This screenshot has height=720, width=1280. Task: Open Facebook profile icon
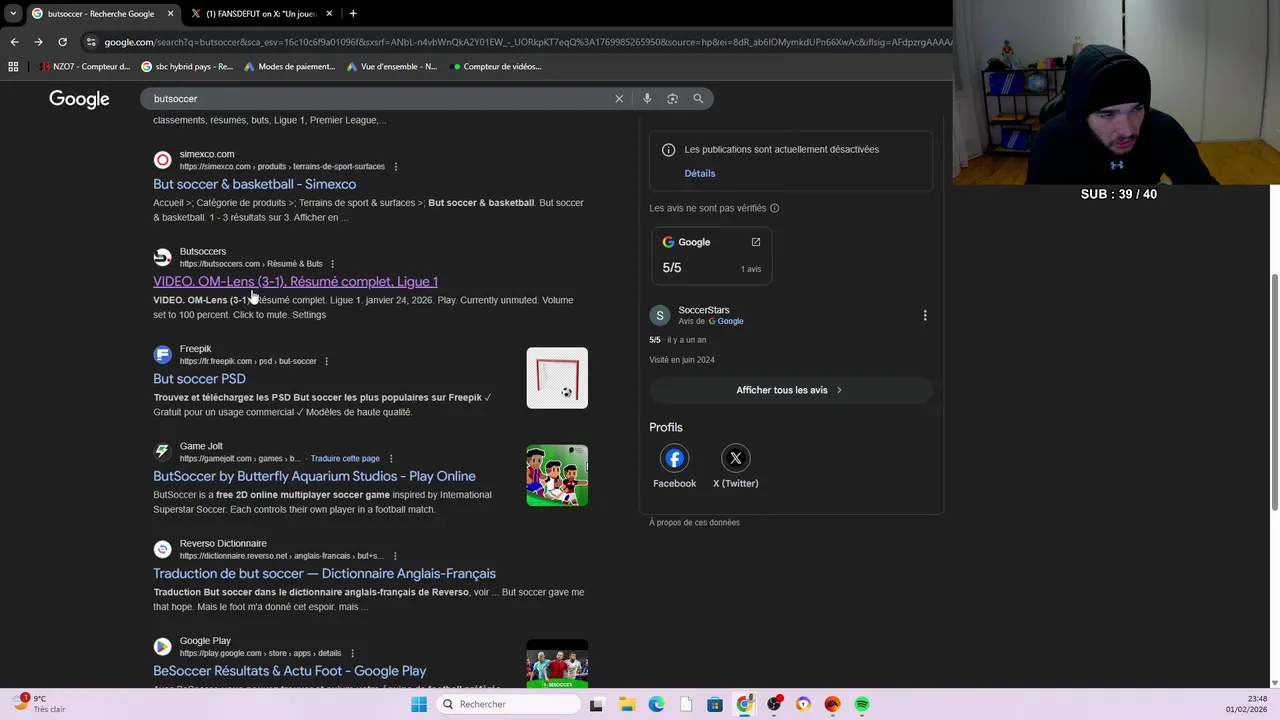pos(674,458)
